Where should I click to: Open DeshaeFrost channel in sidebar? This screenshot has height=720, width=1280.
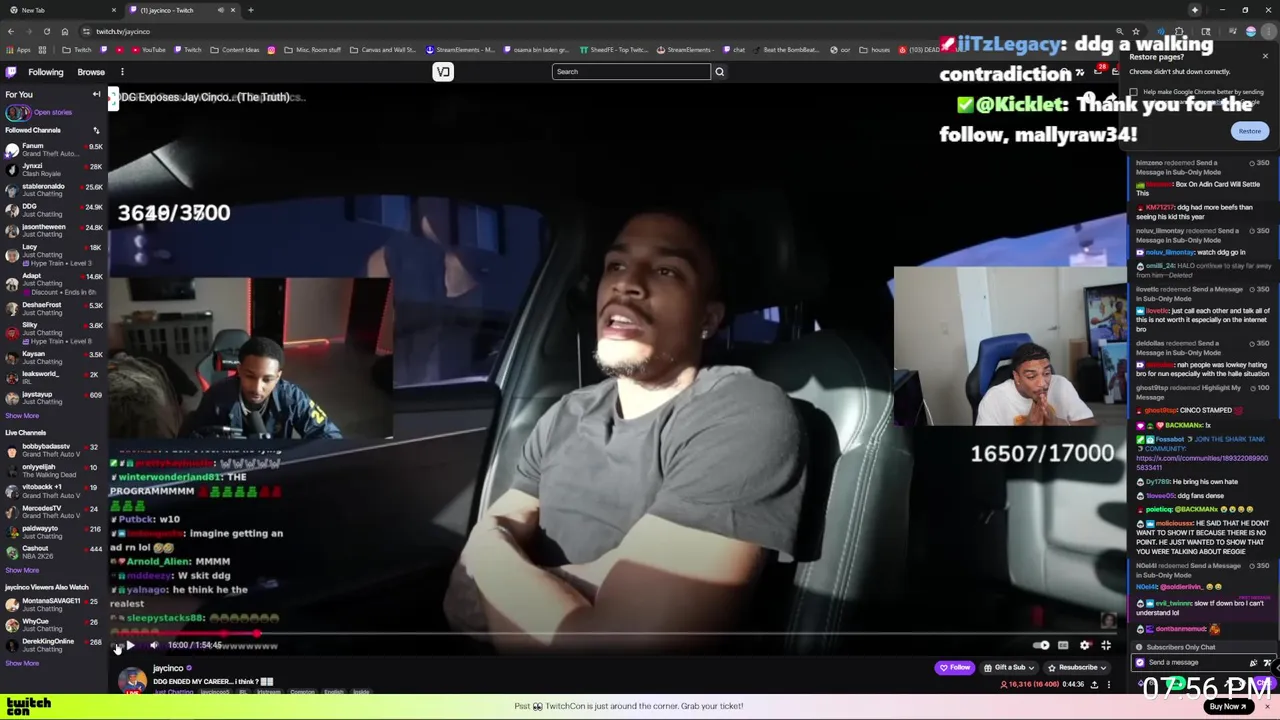54,308
